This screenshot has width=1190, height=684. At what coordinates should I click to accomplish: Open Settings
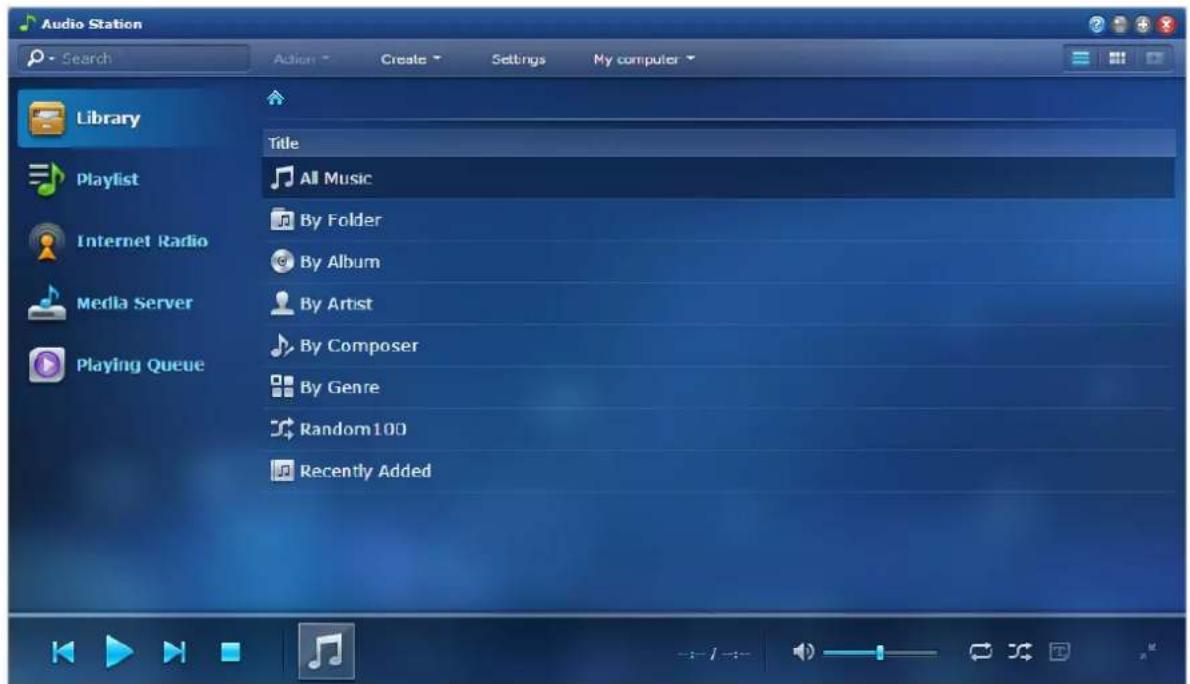point(518,58)
